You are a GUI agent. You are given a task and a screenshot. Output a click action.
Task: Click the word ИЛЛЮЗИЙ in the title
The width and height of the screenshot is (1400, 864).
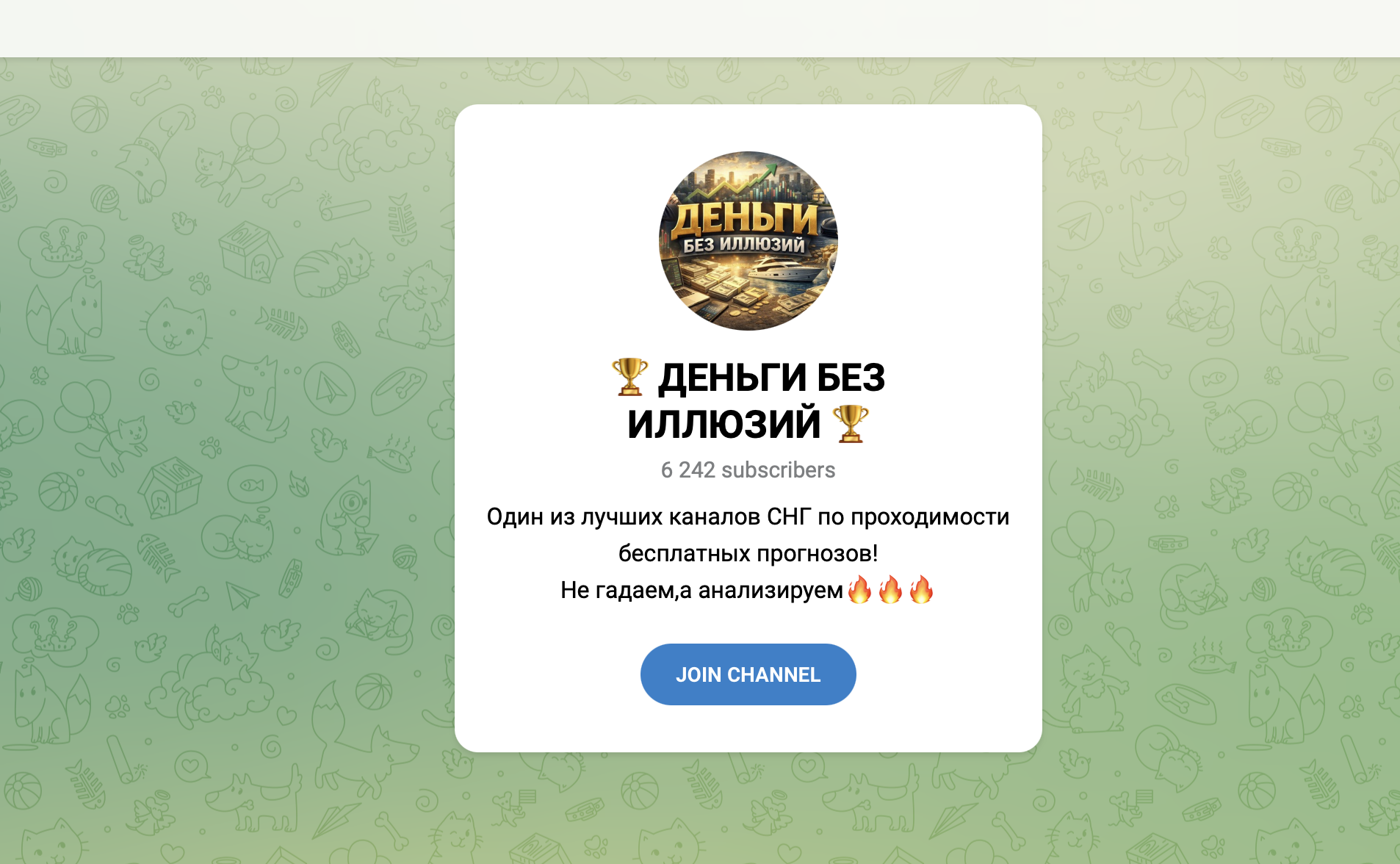[724, 424]
